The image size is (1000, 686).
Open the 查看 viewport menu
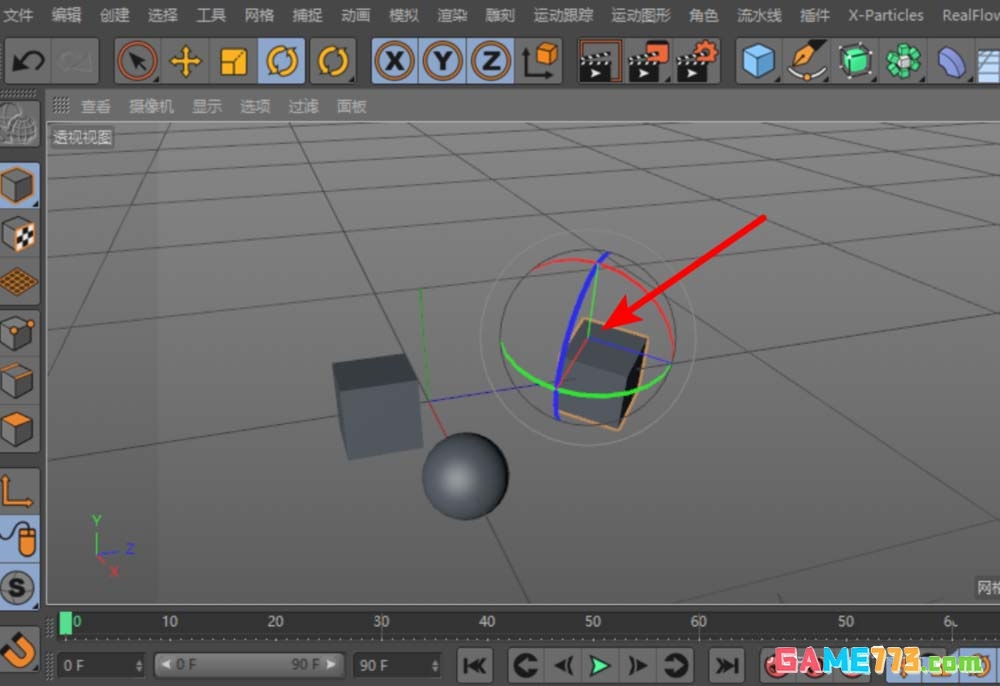(96, 107)
